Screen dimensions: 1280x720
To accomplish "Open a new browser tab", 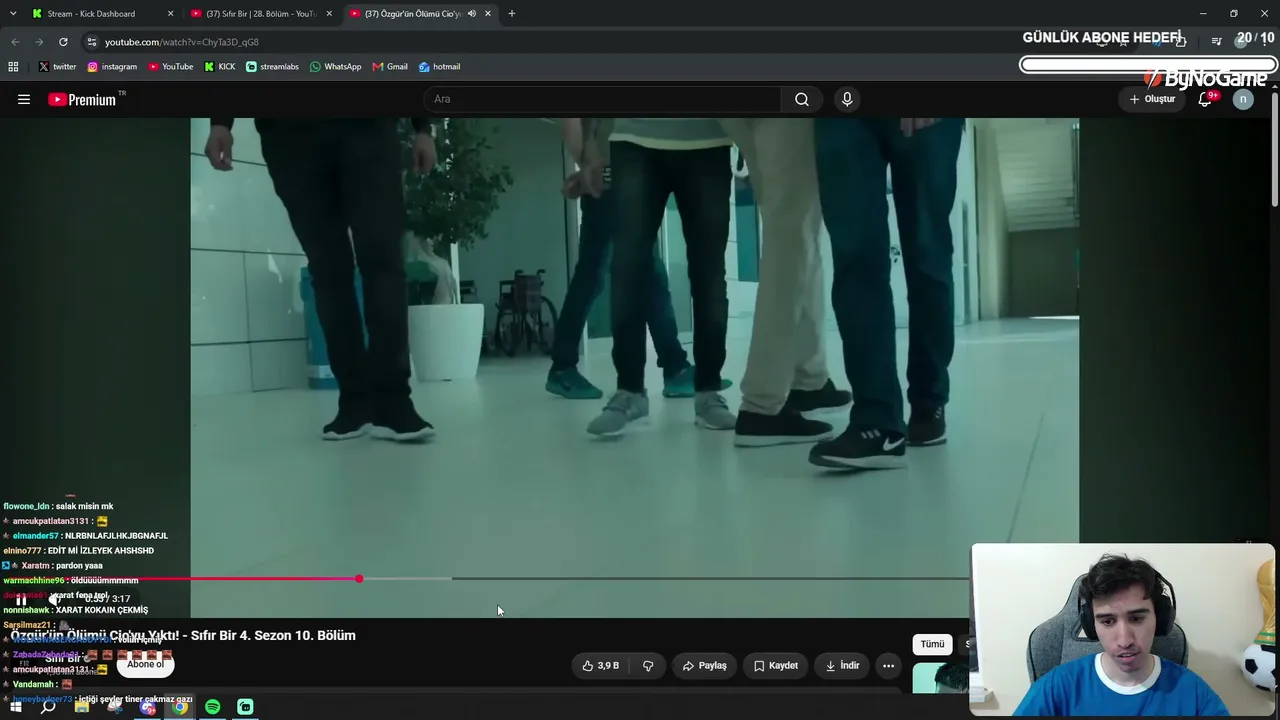I will [x=512, y=14].
